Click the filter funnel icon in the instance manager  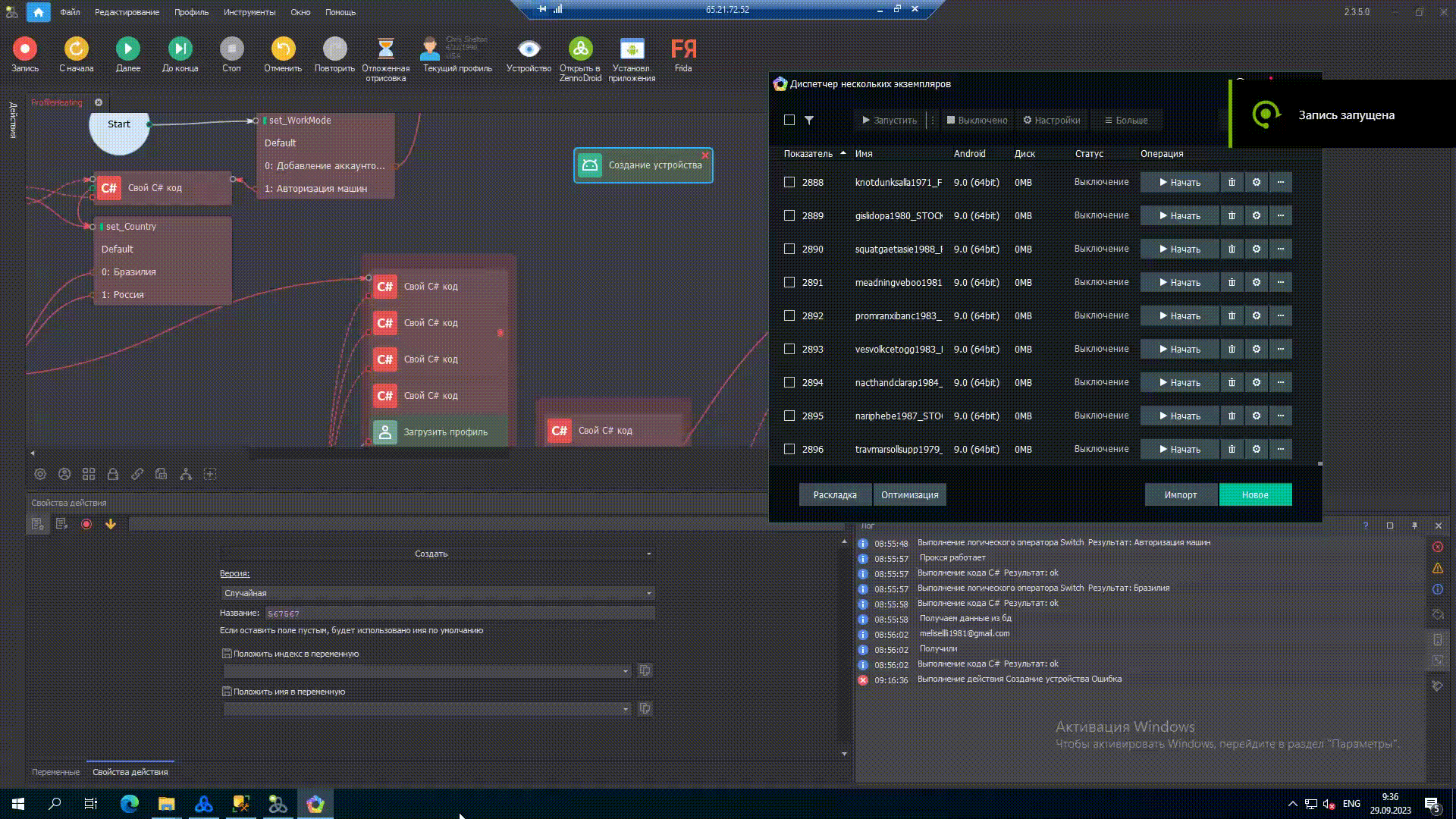click(809, 121)
